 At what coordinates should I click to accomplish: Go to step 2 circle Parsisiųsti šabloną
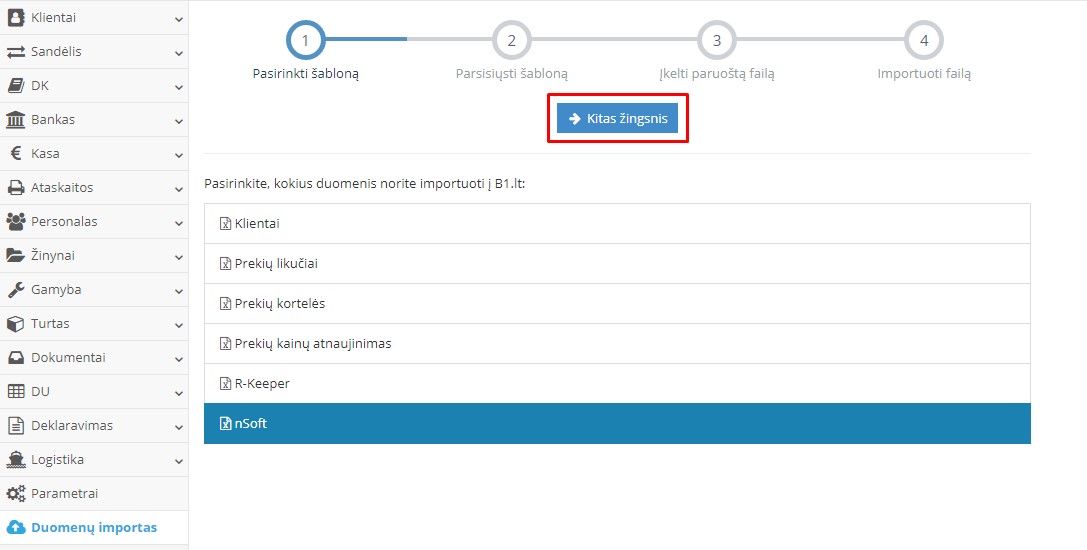[x=511, y=41]
